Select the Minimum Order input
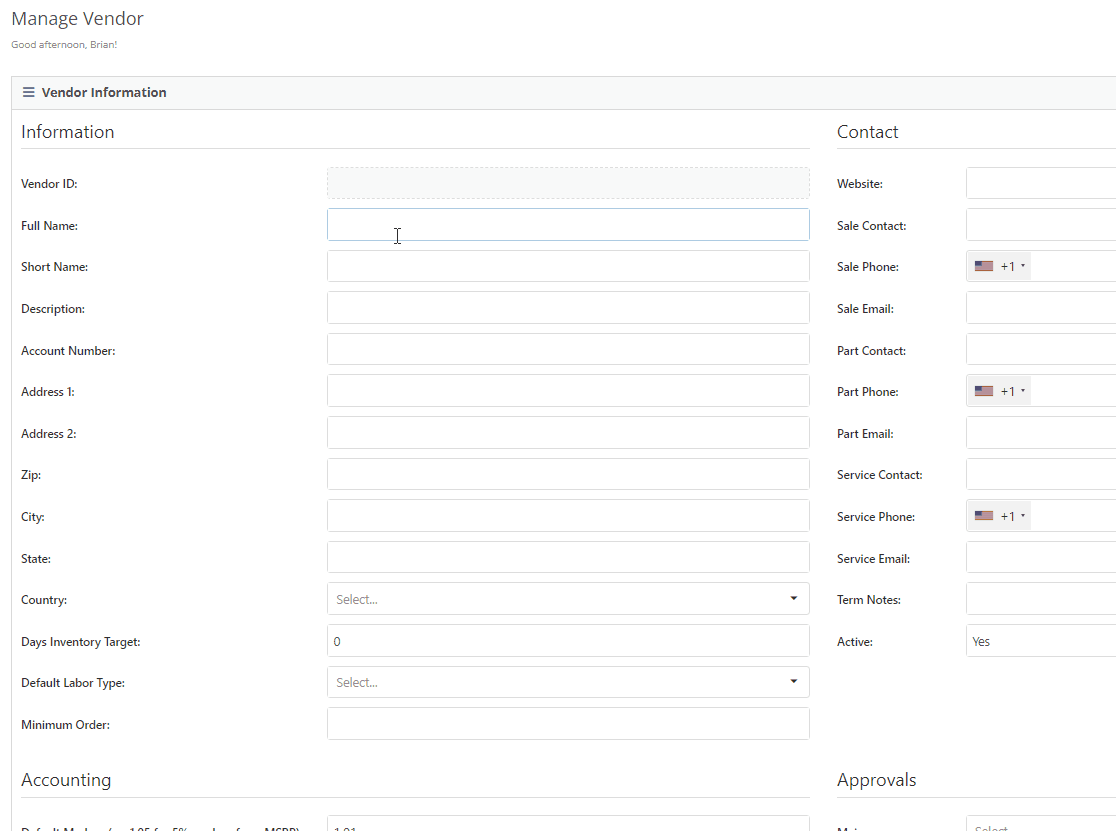 pos(568,724)
